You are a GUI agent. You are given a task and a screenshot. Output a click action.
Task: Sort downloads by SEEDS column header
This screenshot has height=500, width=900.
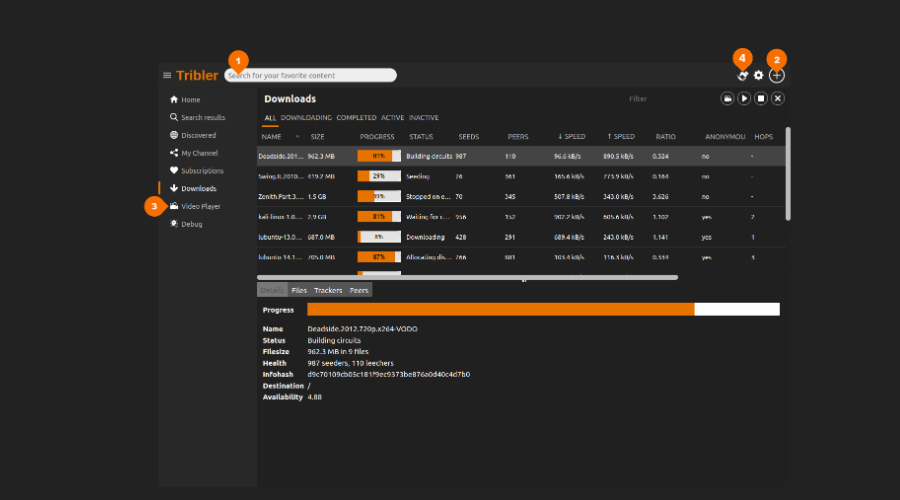(x=468, y=137)
